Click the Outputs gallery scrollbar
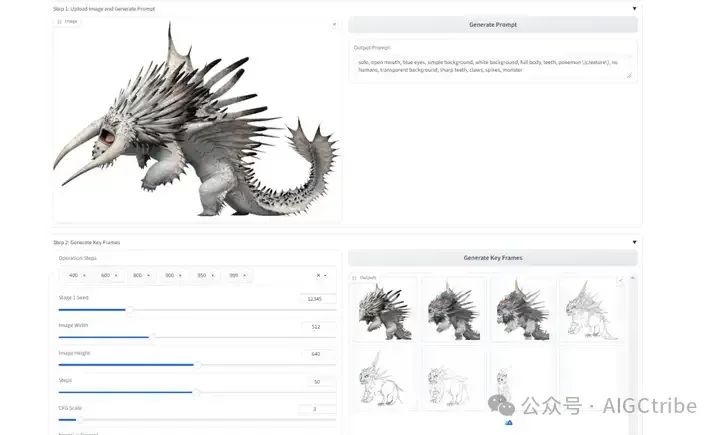720x435 pixels. 632,354
